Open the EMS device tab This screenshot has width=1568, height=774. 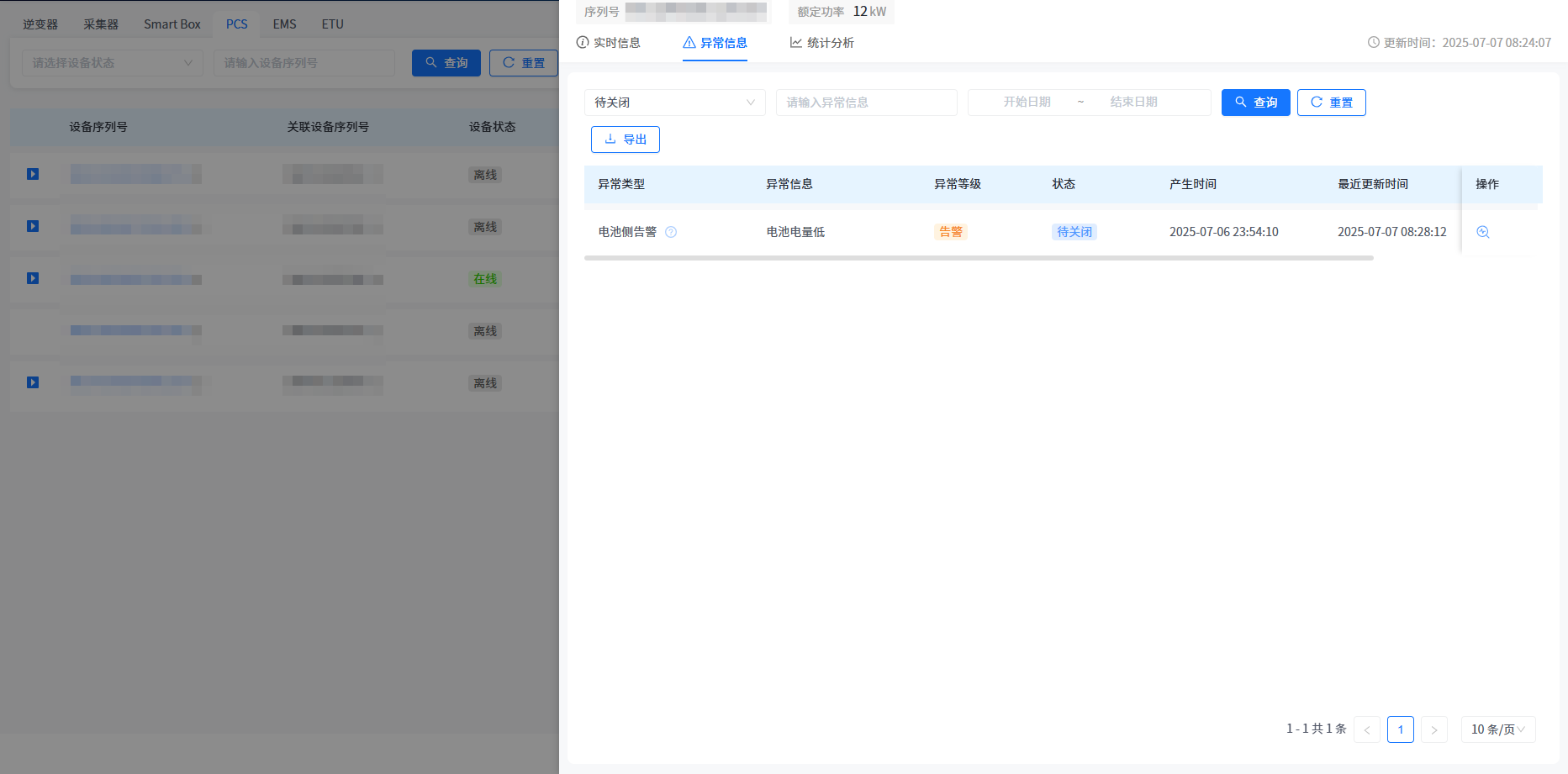coord(284,24)
